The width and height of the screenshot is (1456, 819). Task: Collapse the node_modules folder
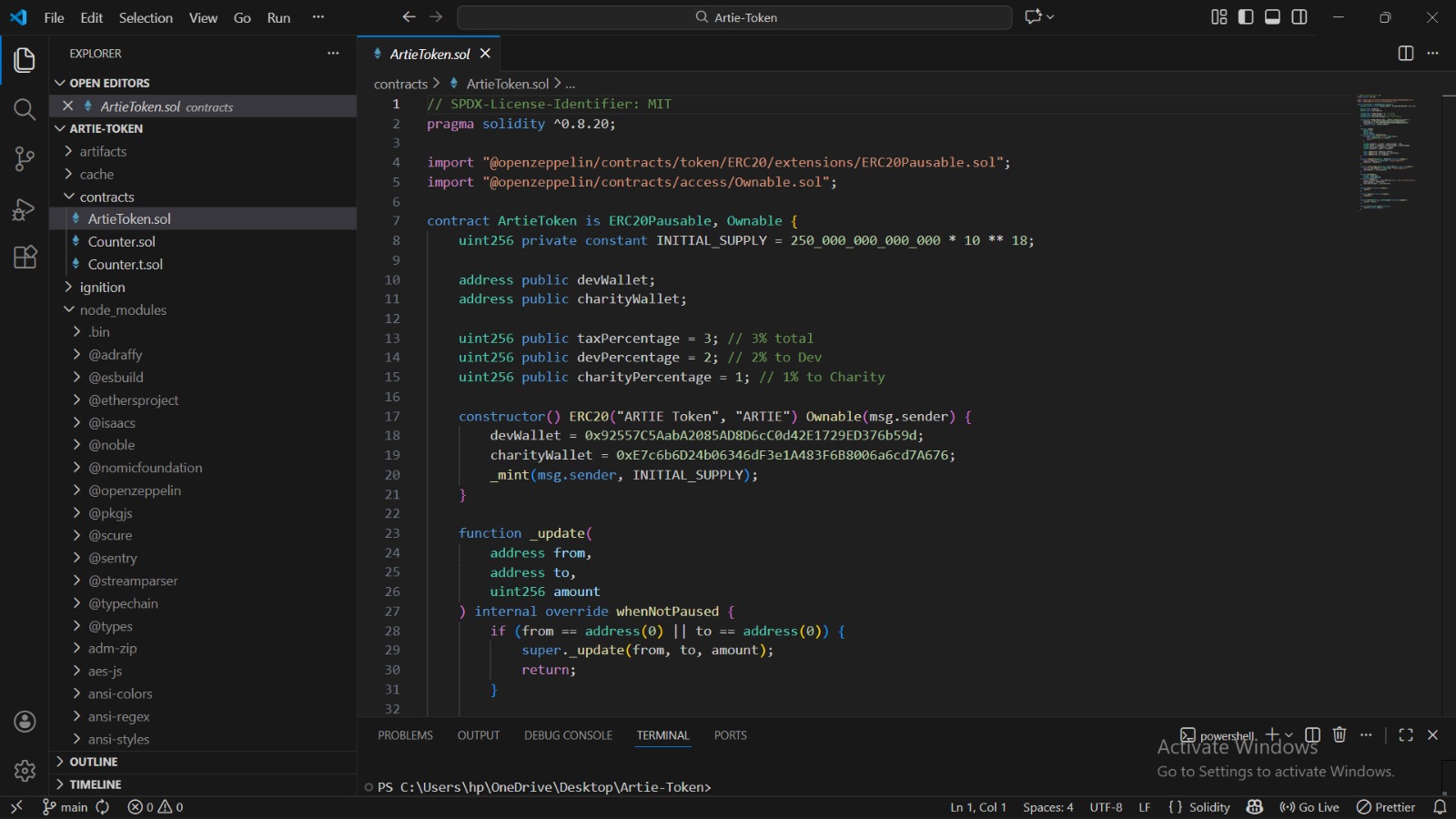pyautogui.click(x=123, y=310)
